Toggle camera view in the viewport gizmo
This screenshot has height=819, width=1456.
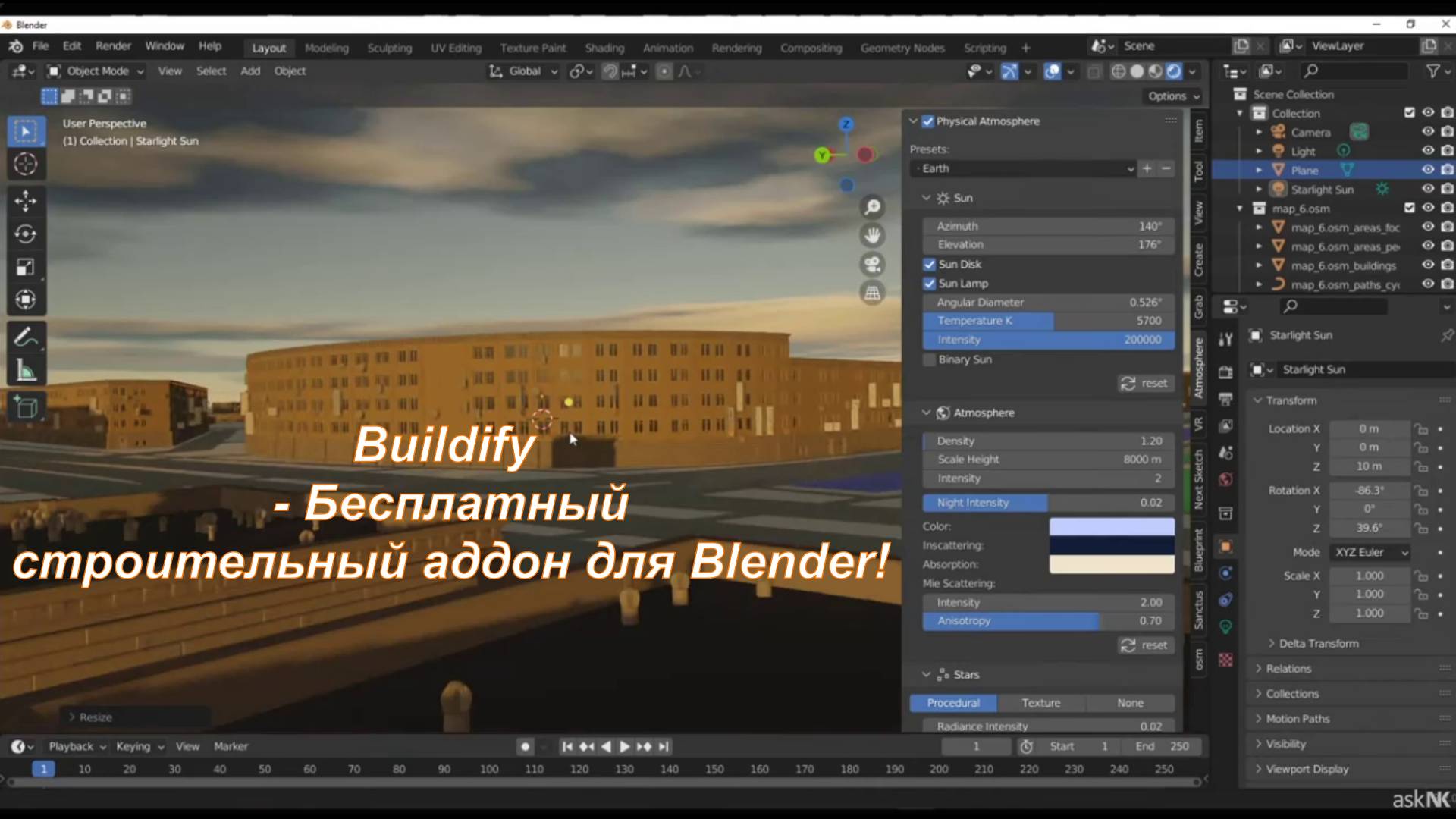pyautogui.click(x=873, y=264)
